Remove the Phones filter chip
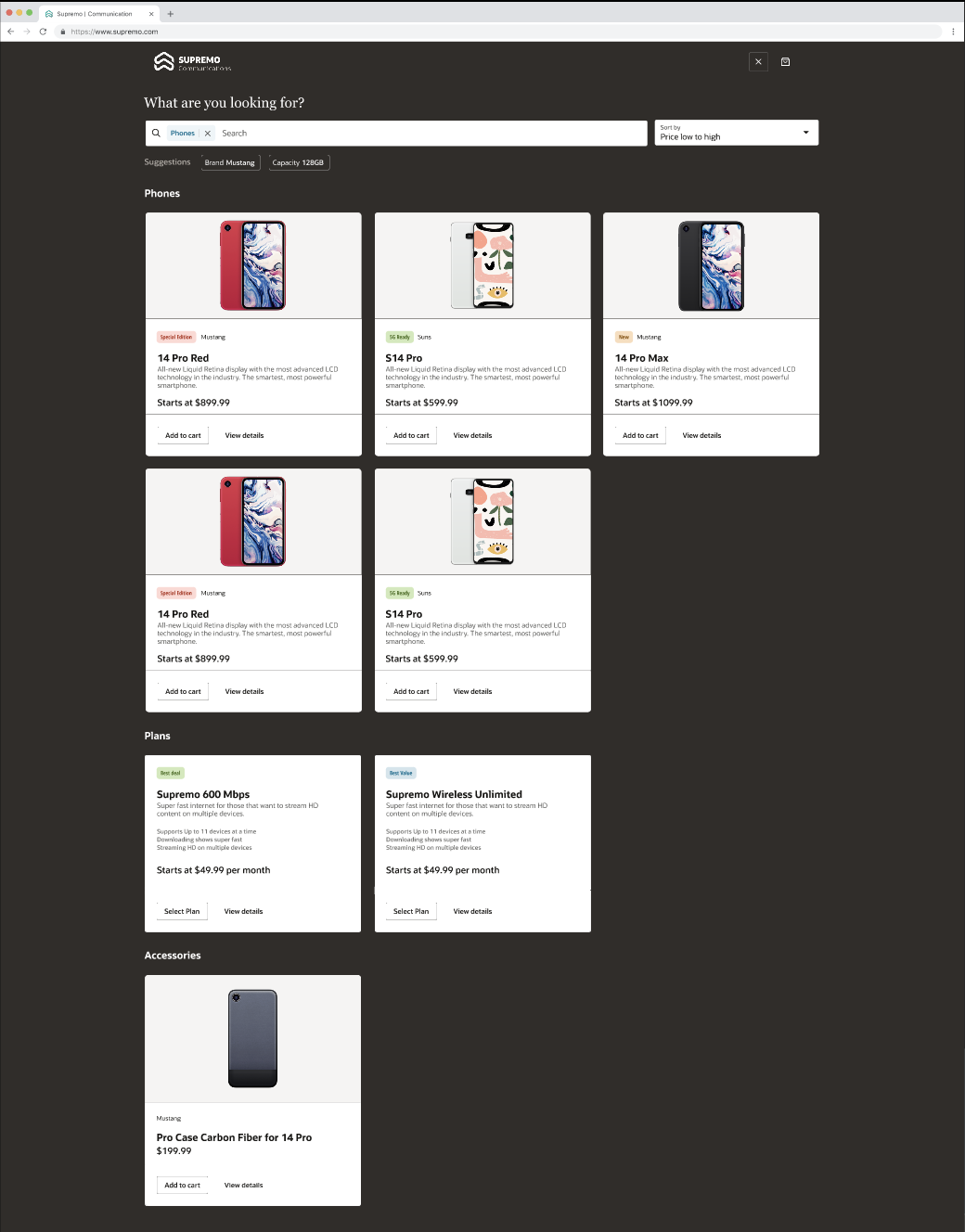 click(x=208, y=134)
